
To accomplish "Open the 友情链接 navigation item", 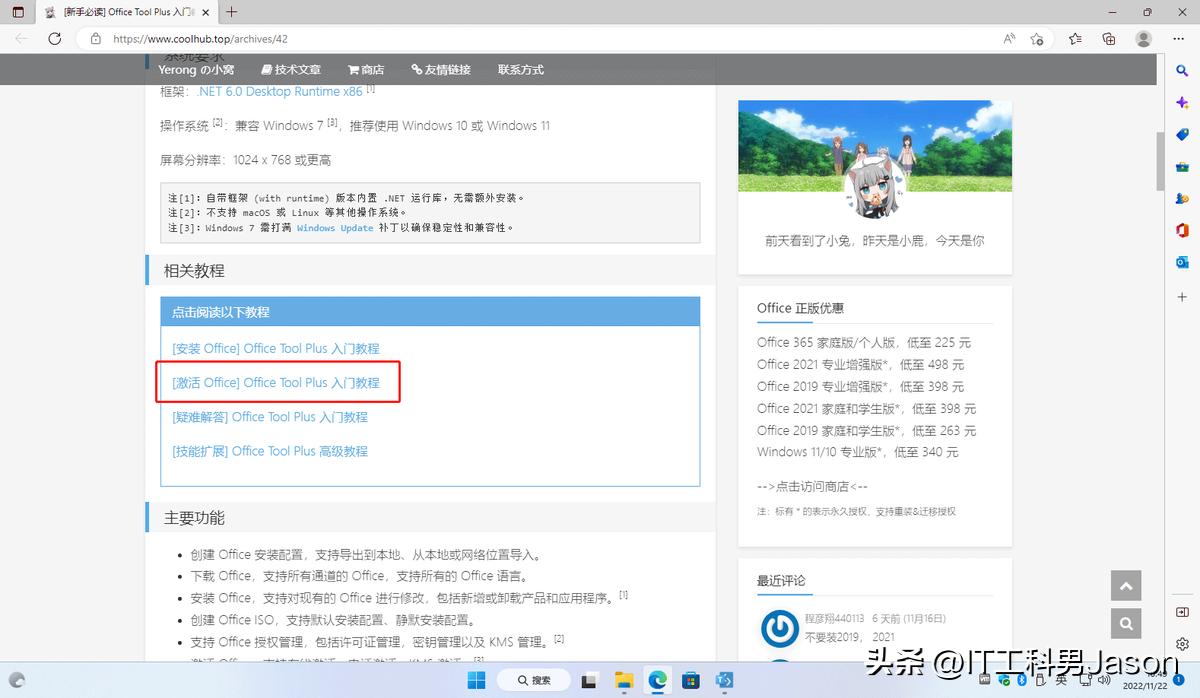I will (x=440, y=70).
